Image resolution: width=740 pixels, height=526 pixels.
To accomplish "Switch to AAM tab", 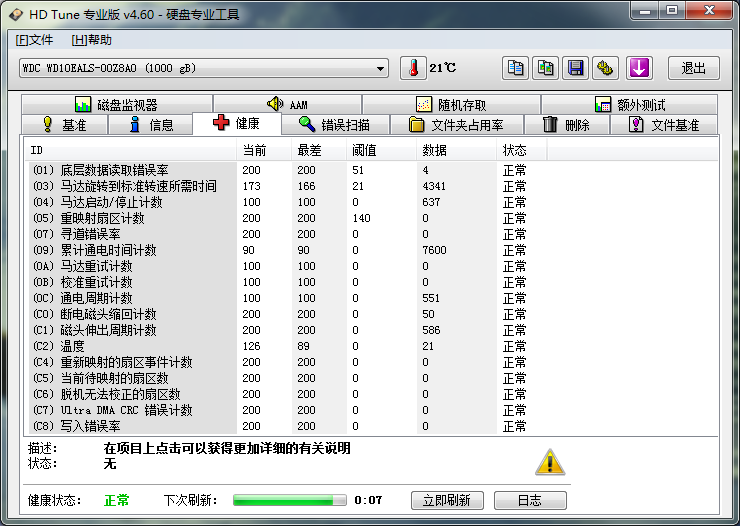I will 287,104.
